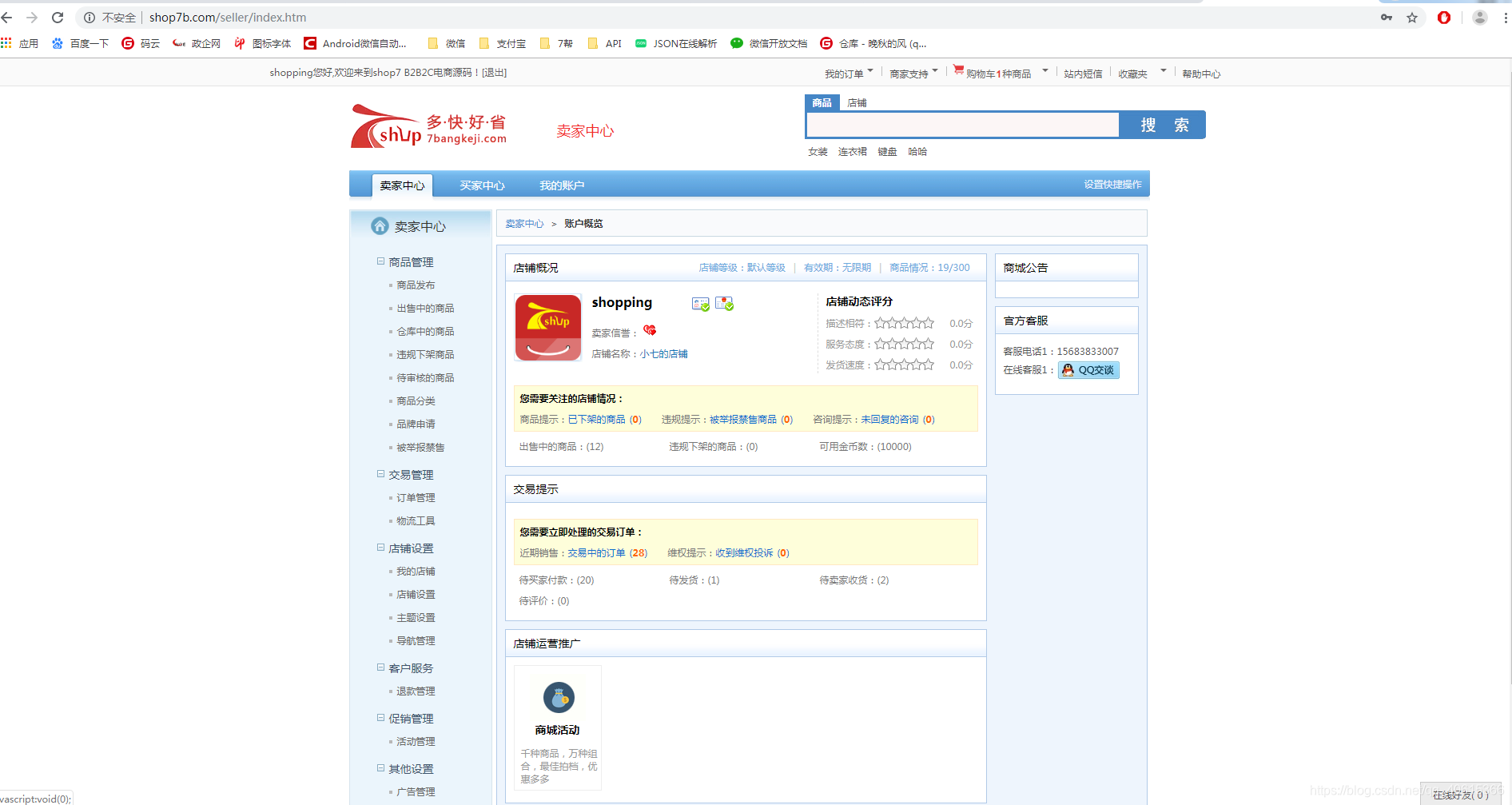Click the saved password key icon
Screen dimensions: 1512x805
point(1387,18)
